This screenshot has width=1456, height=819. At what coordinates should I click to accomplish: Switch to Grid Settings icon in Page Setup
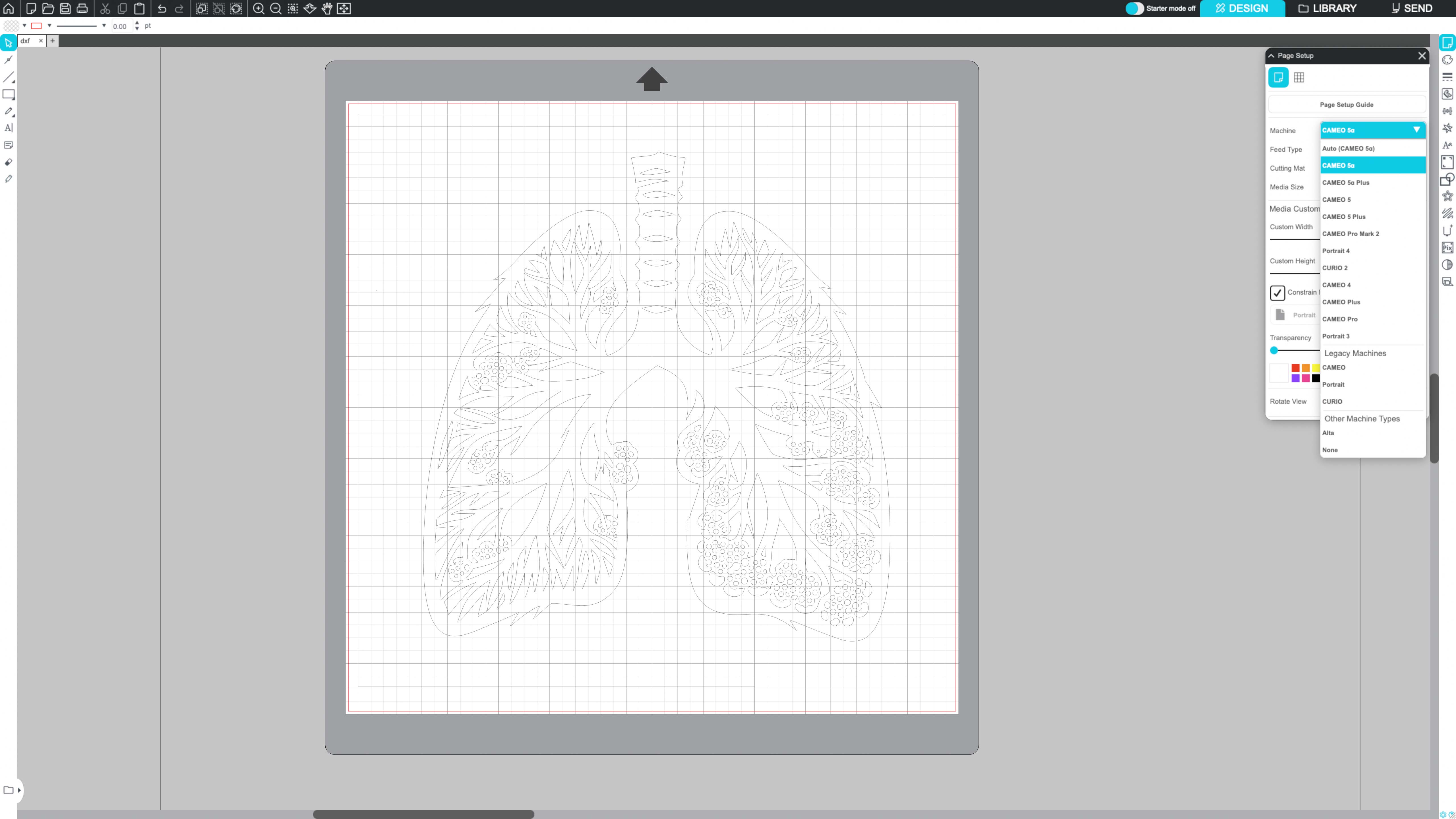(x=1299, y=77)
